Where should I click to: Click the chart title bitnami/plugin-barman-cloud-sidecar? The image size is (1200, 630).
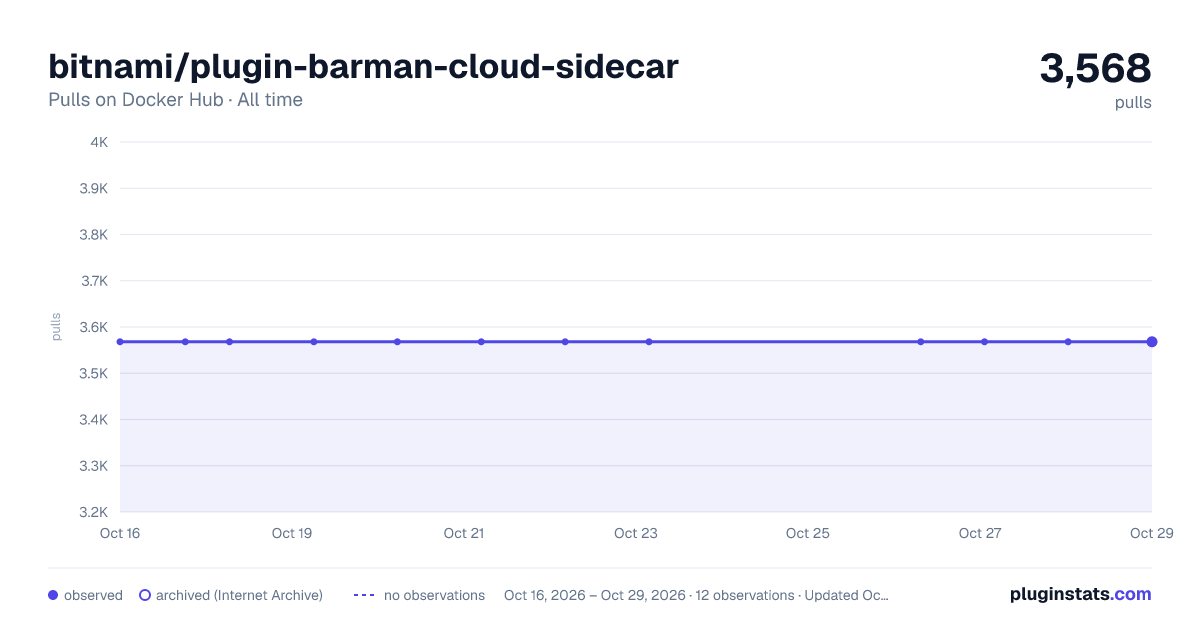[x=363, y=67]
